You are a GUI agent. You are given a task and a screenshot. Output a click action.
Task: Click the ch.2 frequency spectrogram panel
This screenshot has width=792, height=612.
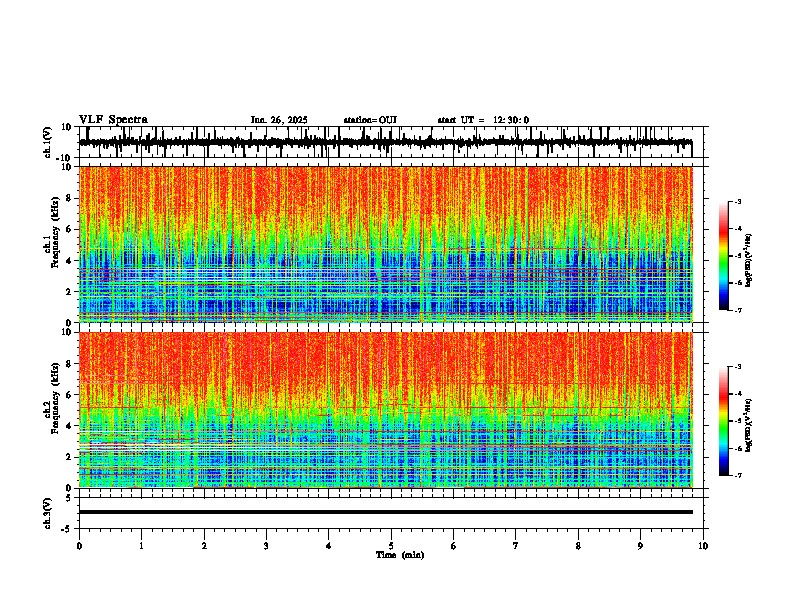pos(393,410)
